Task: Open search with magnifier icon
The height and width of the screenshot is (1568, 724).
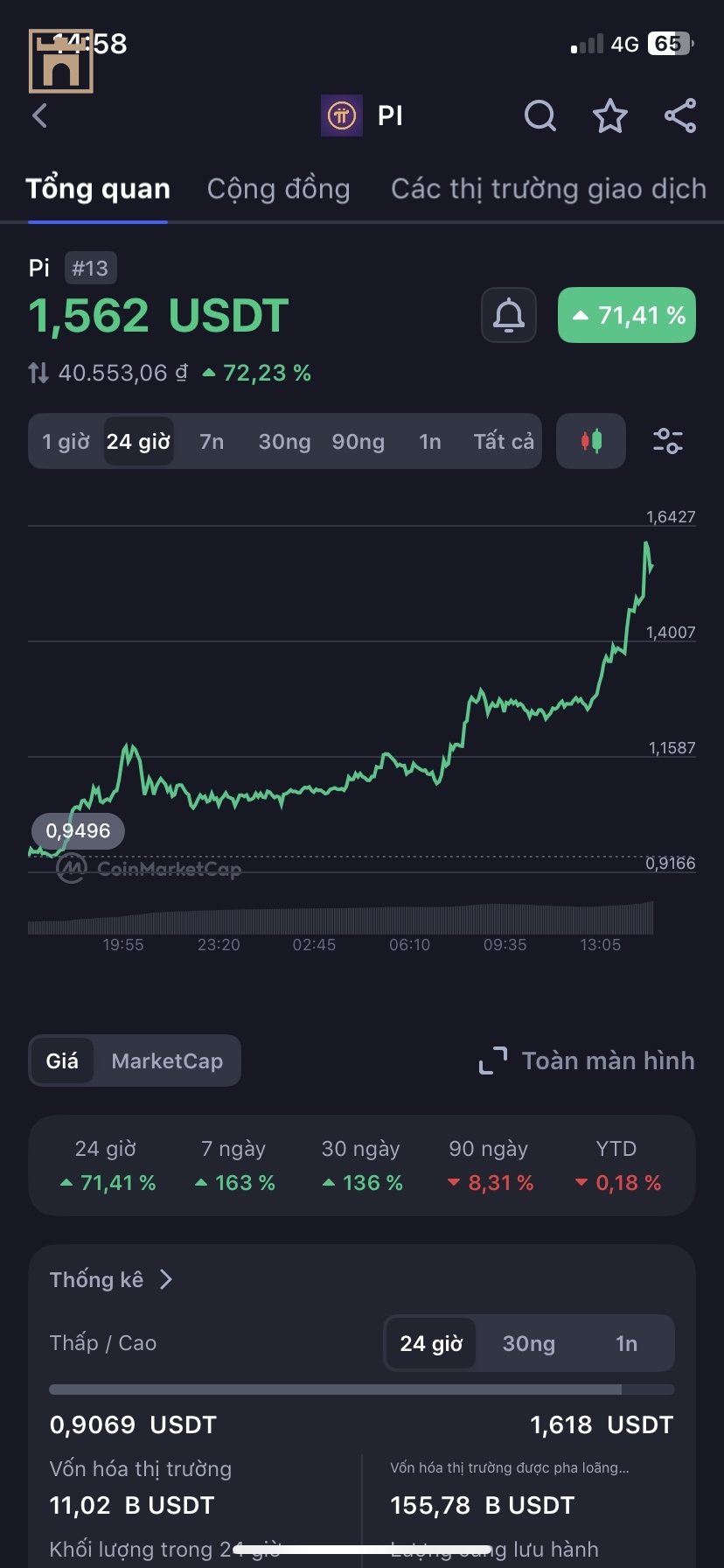Action: 540,115
